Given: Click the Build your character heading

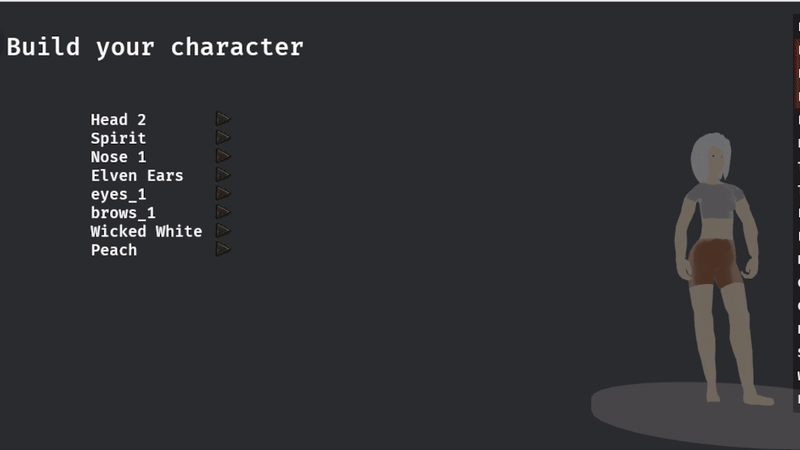Looking at the screenshot, I should tap(155, 47).
